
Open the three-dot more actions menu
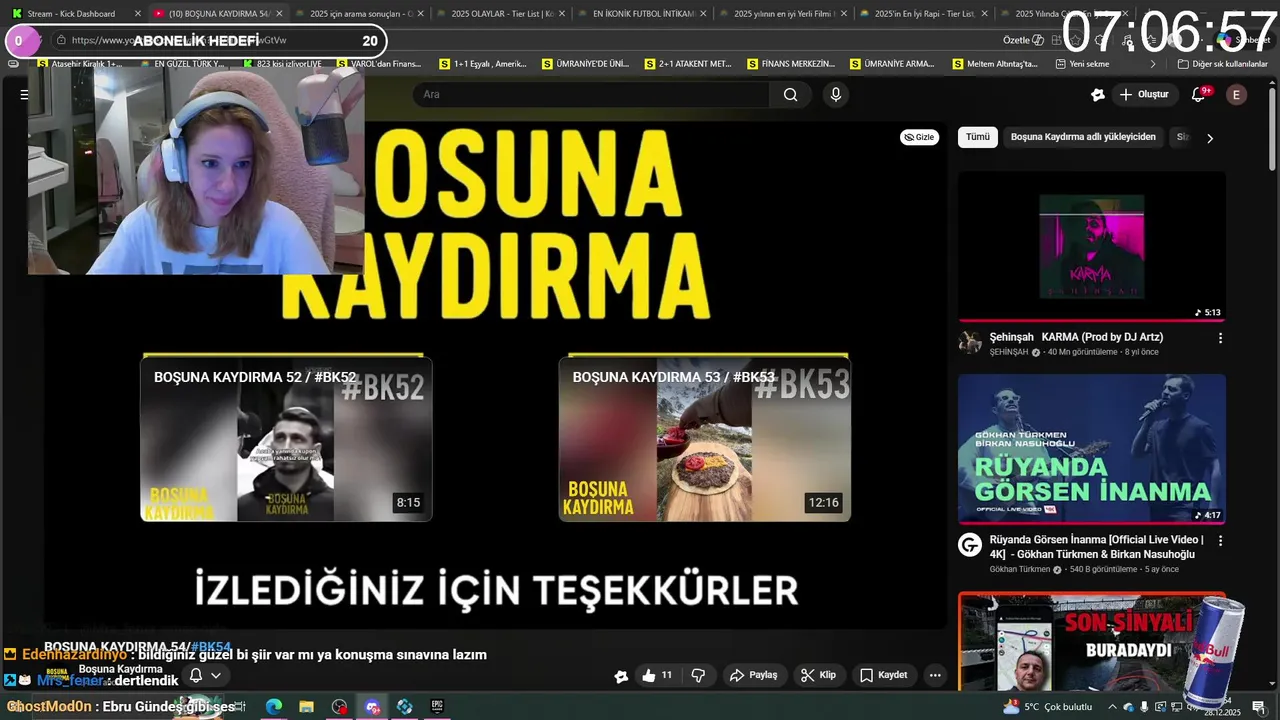tap(935, 675)
